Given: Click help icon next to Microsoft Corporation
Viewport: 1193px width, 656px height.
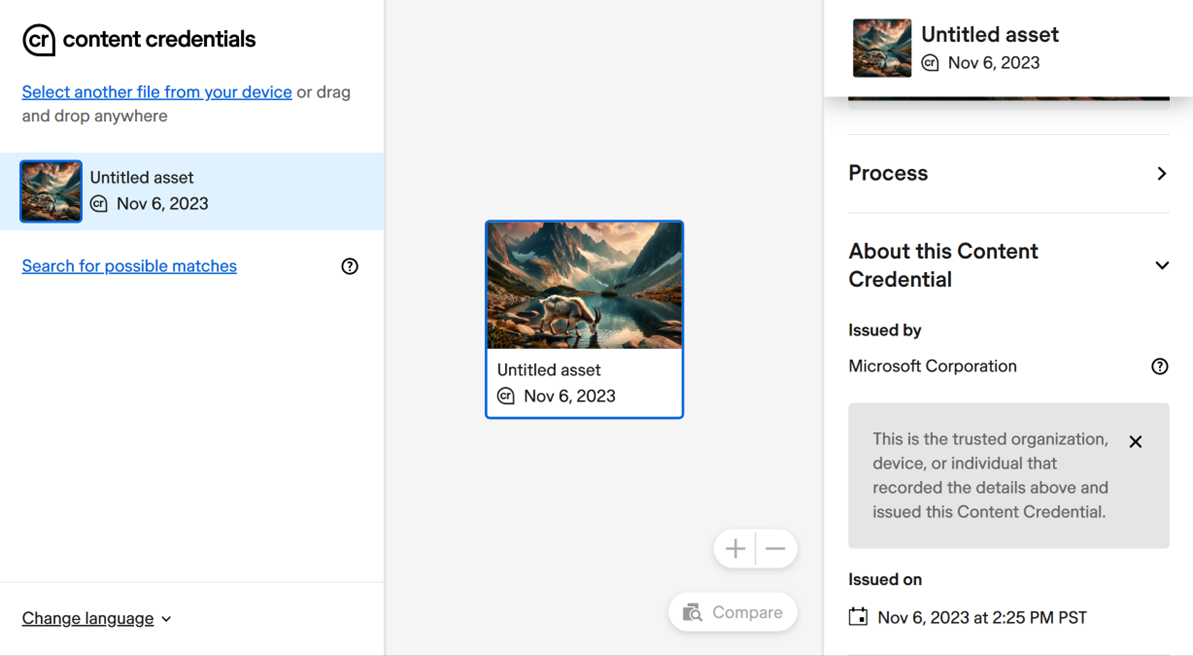Looking at the screenshot, I should tap(1159, 366).
